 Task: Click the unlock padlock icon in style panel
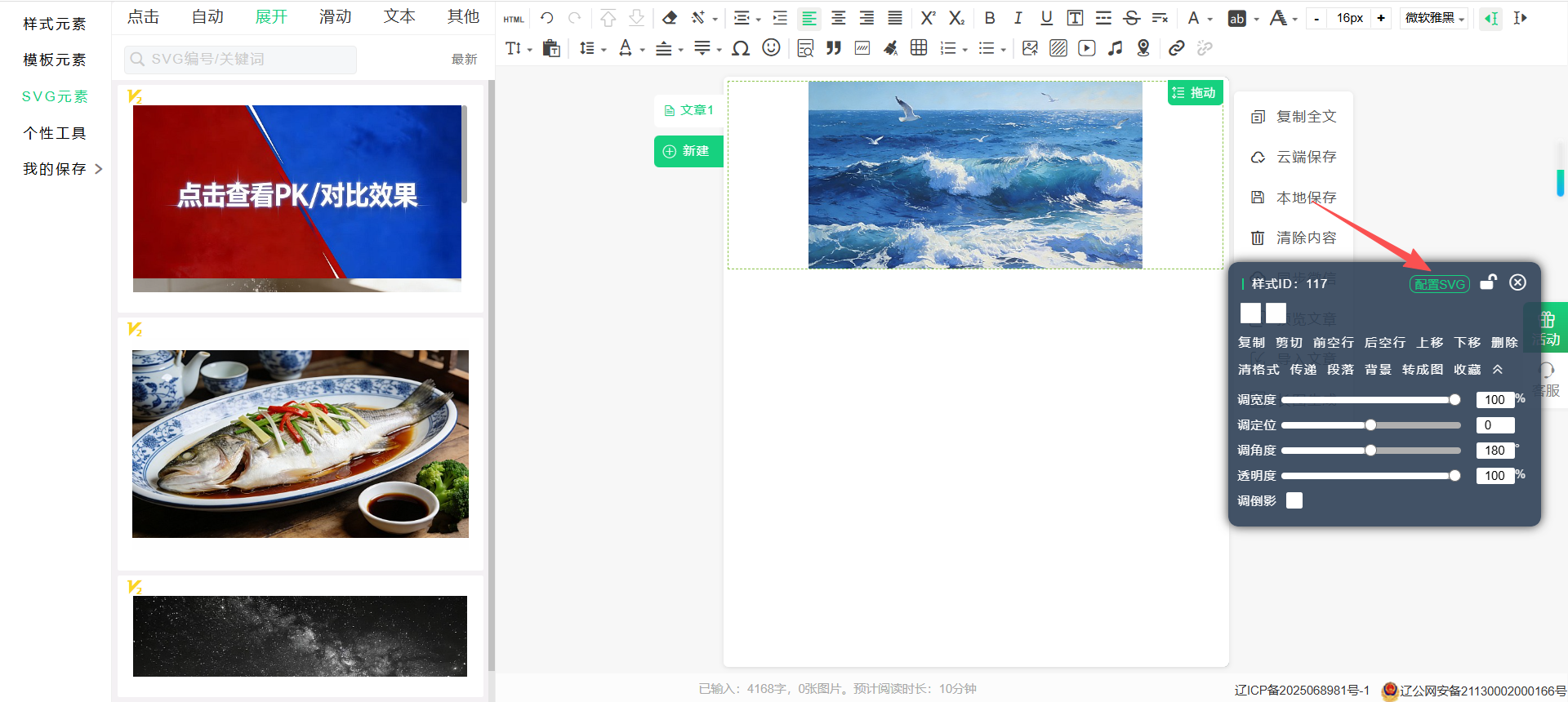point(1488,282)
